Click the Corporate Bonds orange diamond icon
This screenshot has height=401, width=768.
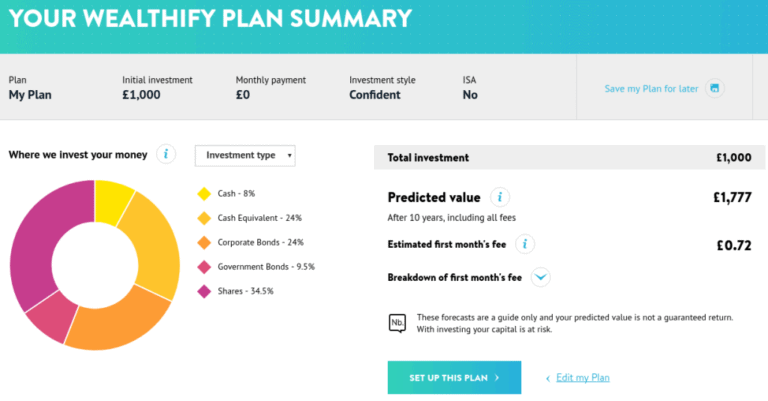coord(204,242)
